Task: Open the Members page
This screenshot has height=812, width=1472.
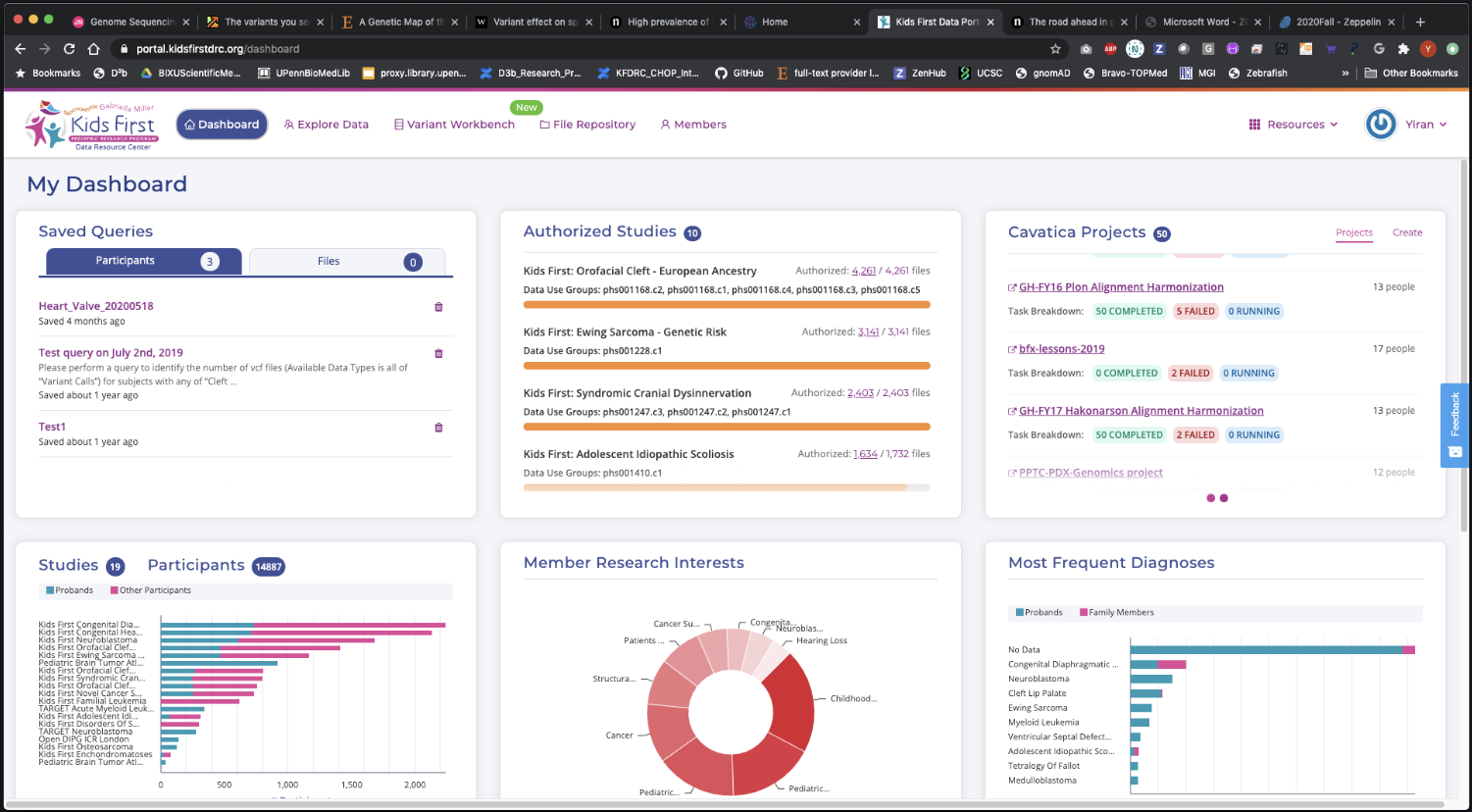Action: click(693, 125)
